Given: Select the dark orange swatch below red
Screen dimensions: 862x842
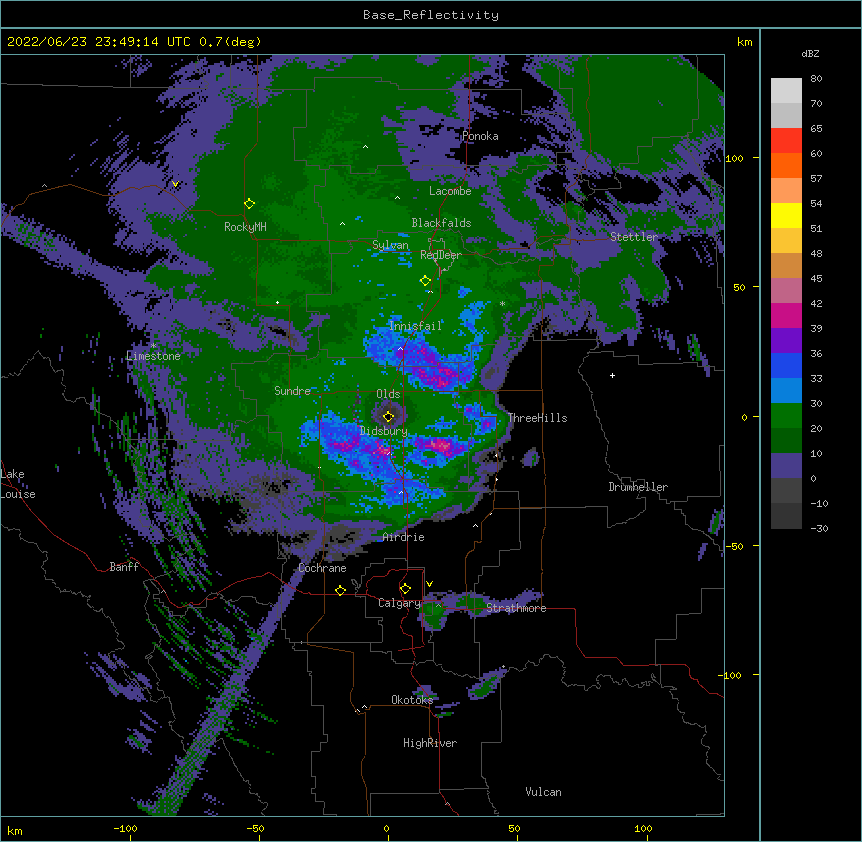Looking at the screenshot, I should click(x=786, y=165).
